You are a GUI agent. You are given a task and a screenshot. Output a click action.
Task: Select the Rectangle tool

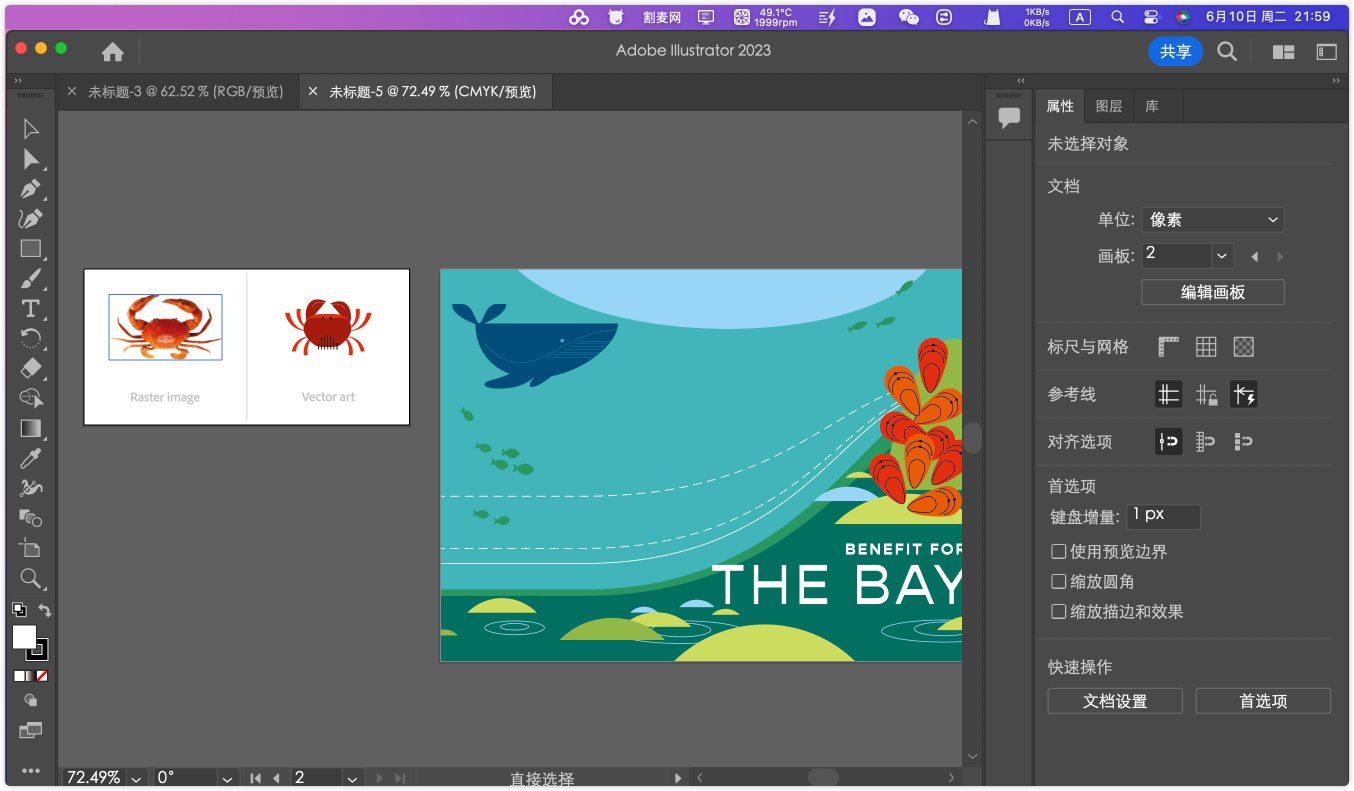coord(31,248)
